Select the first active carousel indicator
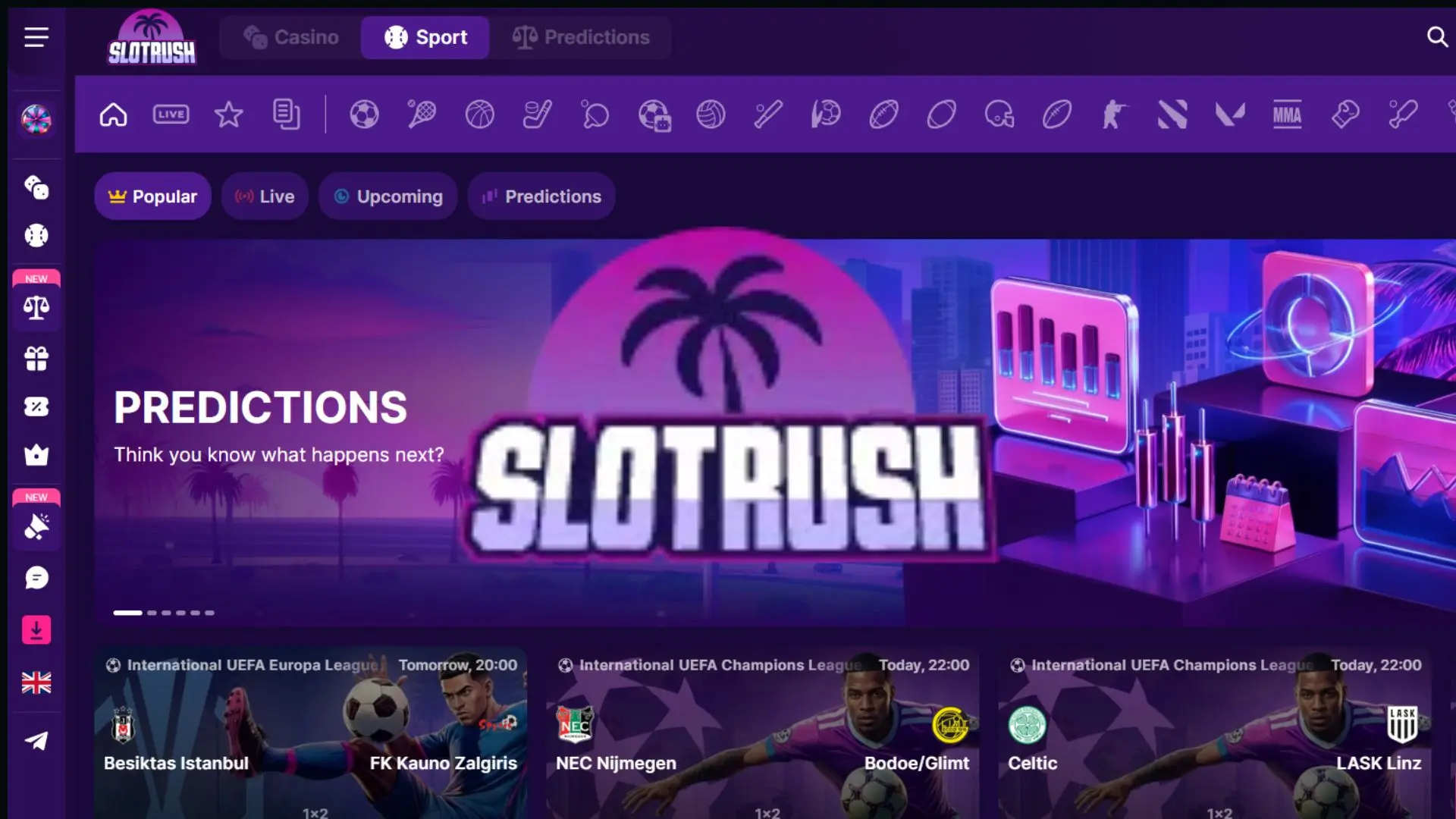 (x=127, y=613)
